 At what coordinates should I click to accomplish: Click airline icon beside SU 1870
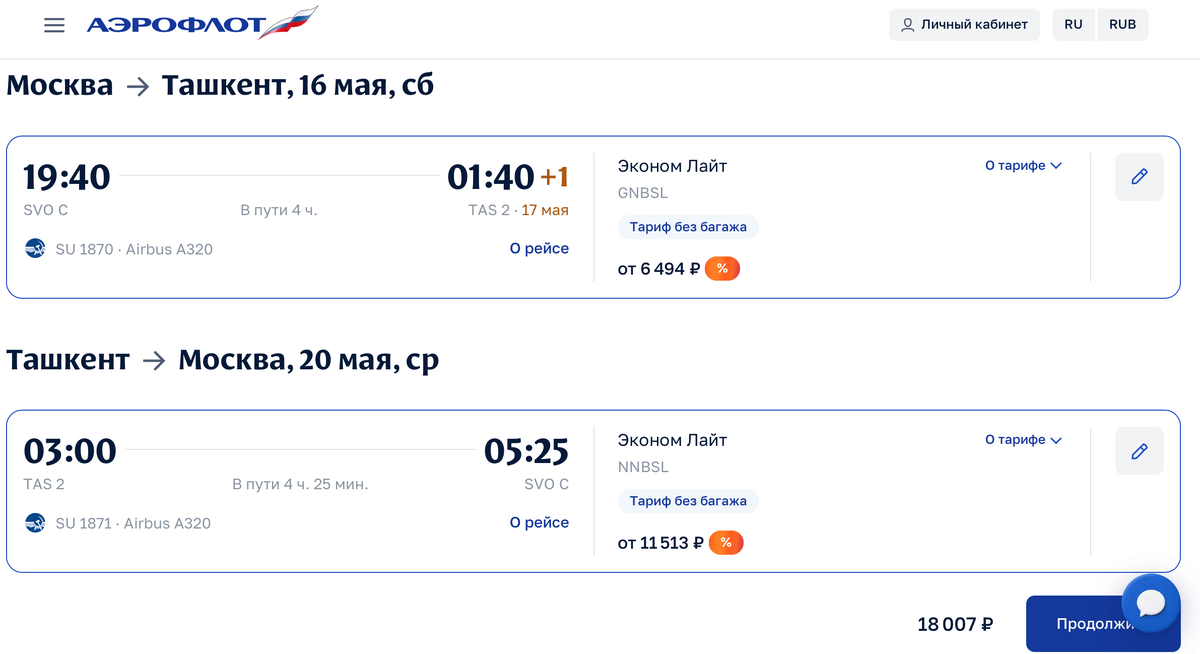35,249
